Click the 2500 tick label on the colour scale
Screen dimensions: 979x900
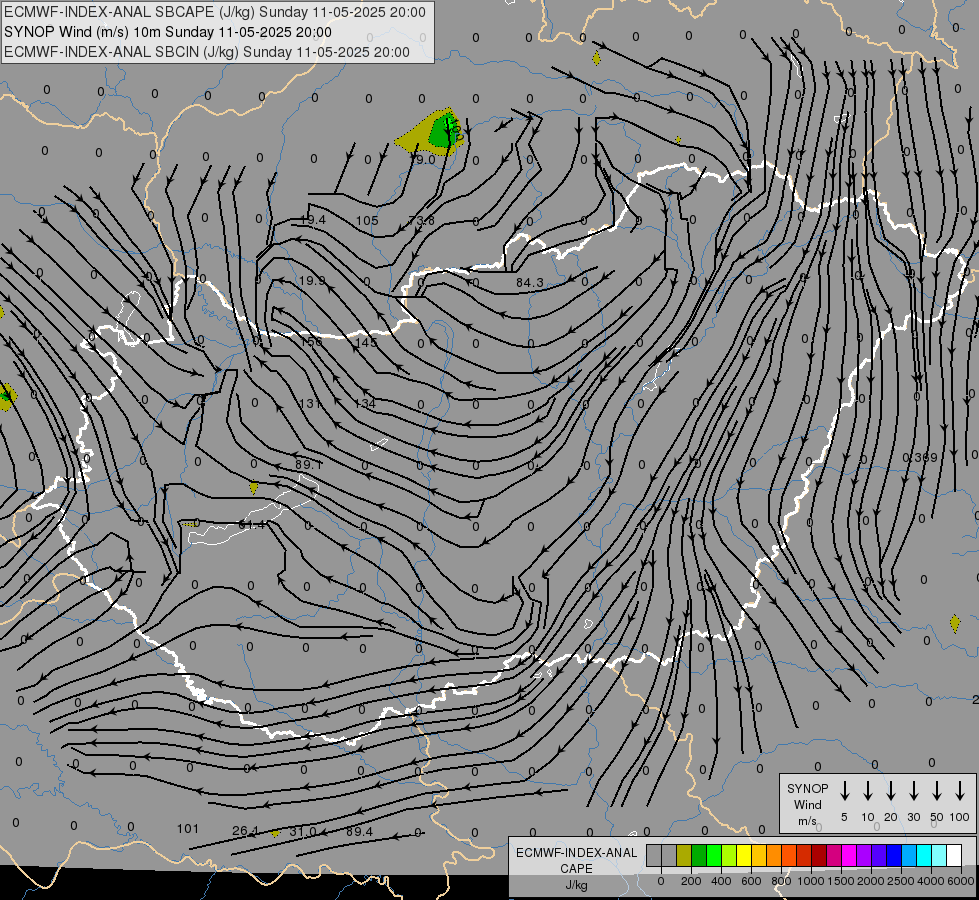coord(901,881)
